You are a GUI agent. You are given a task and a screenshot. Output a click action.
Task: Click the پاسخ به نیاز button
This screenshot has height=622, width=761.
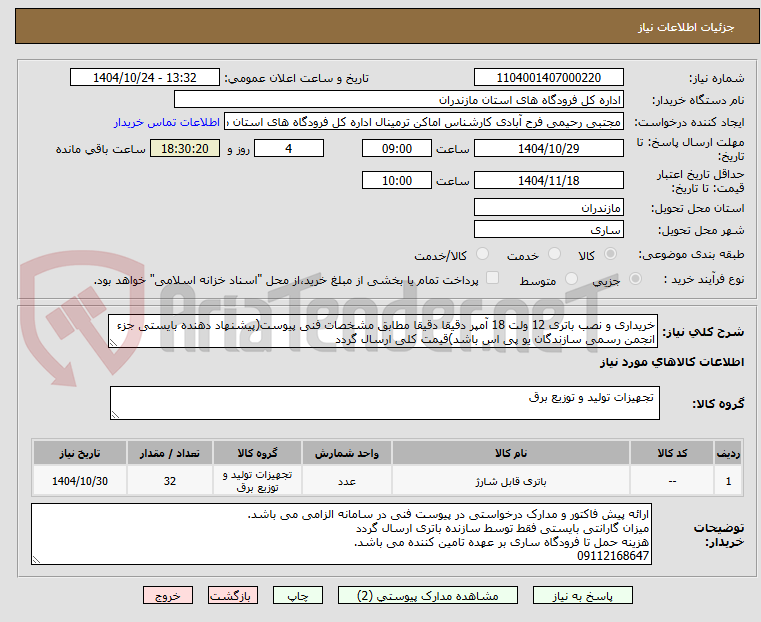tap(582, 595)
